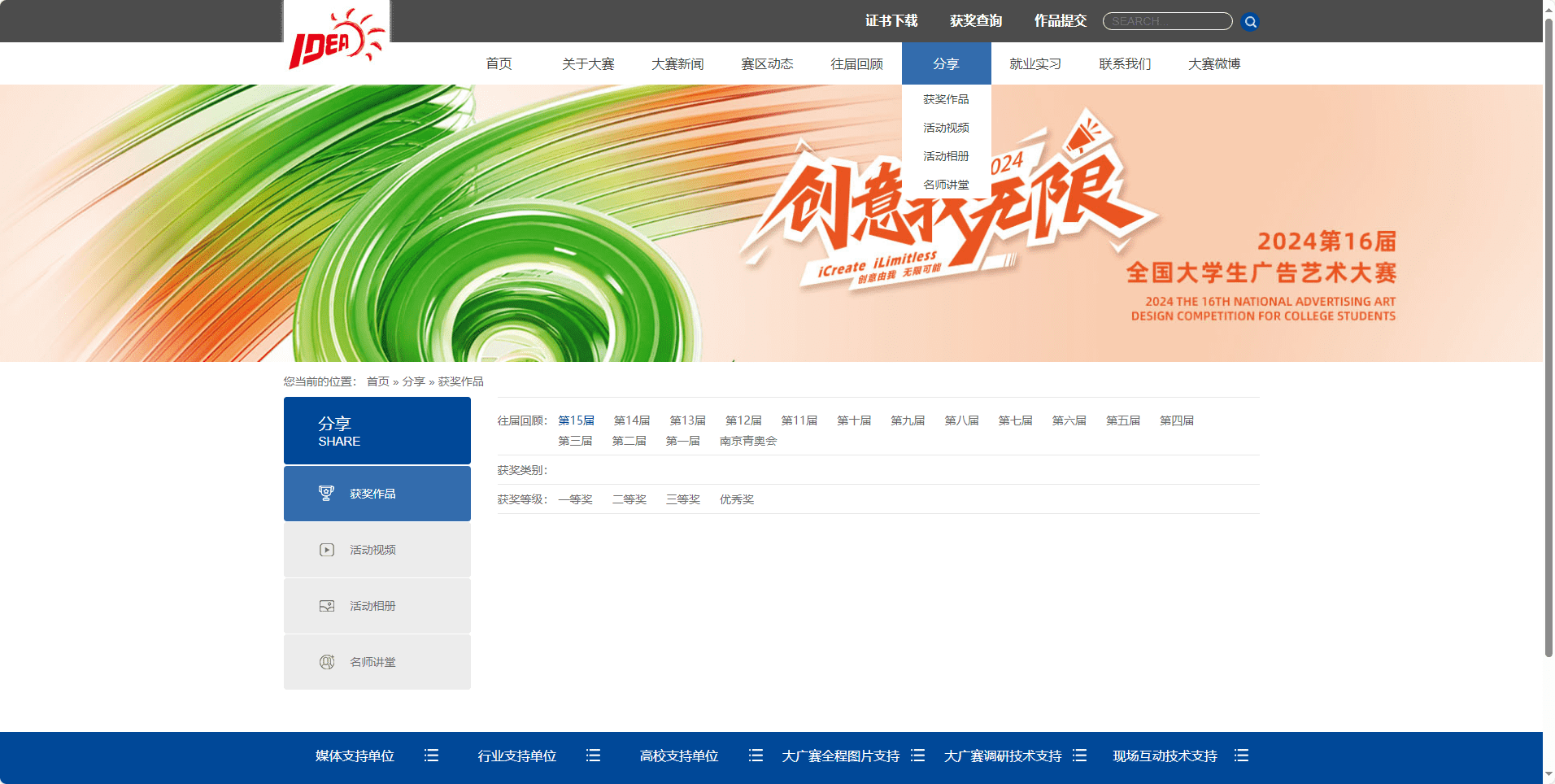Filter by 第四届
This screenshot has height=784, width=1555.
[x=1177, y=420]
